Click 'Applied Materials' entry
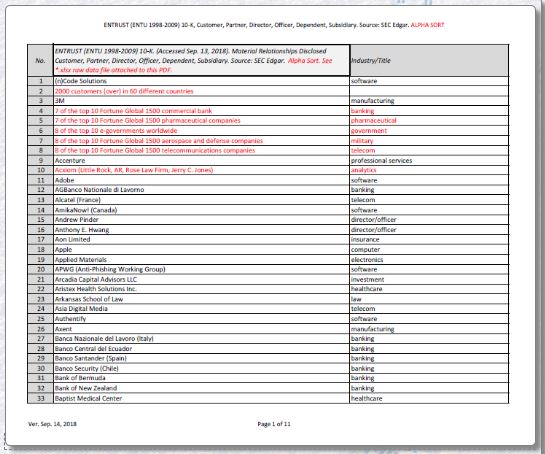The image size is (545, 454). pyautogui.click(x=81, y=260)
